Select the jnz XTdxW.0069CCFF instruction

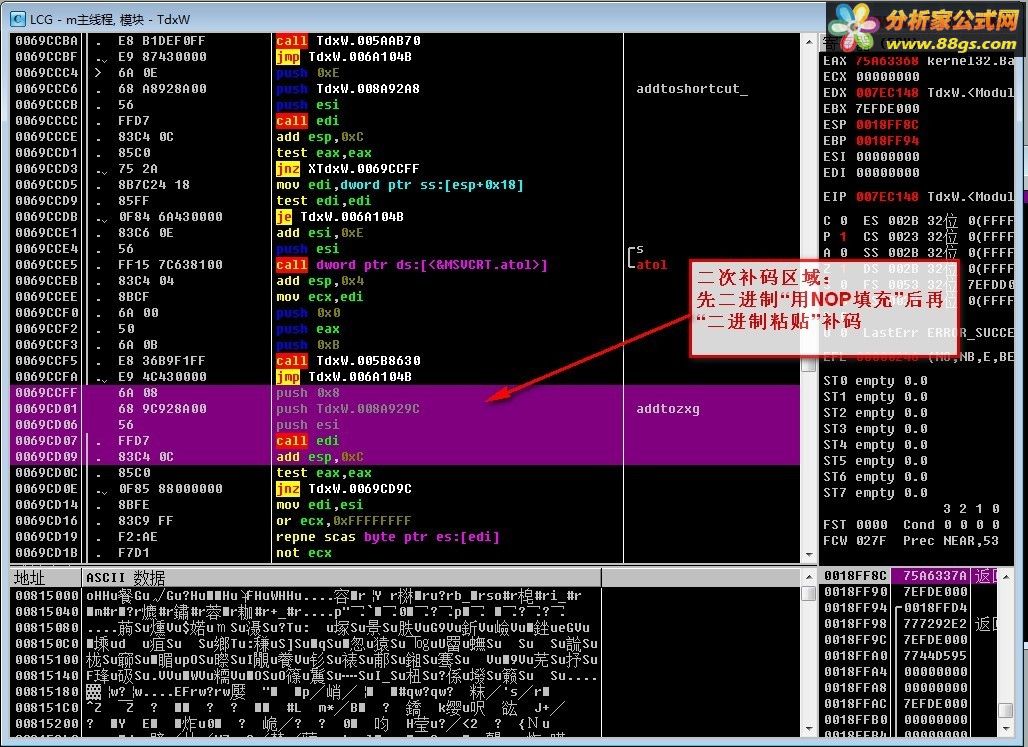[347, 169]
